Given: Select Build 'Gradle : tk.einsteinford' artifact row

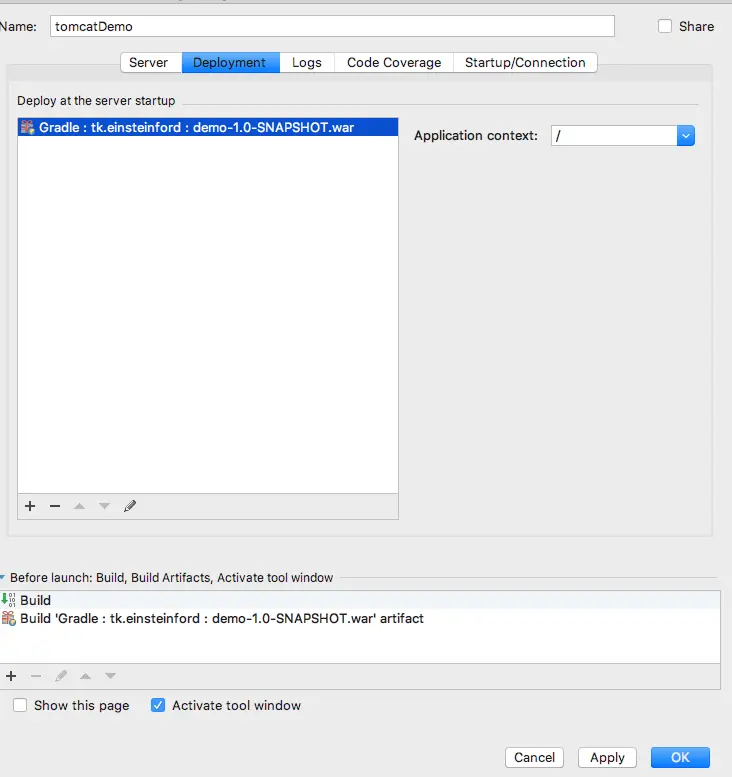Looking at the screenshot, I should [x=360, y=618].
